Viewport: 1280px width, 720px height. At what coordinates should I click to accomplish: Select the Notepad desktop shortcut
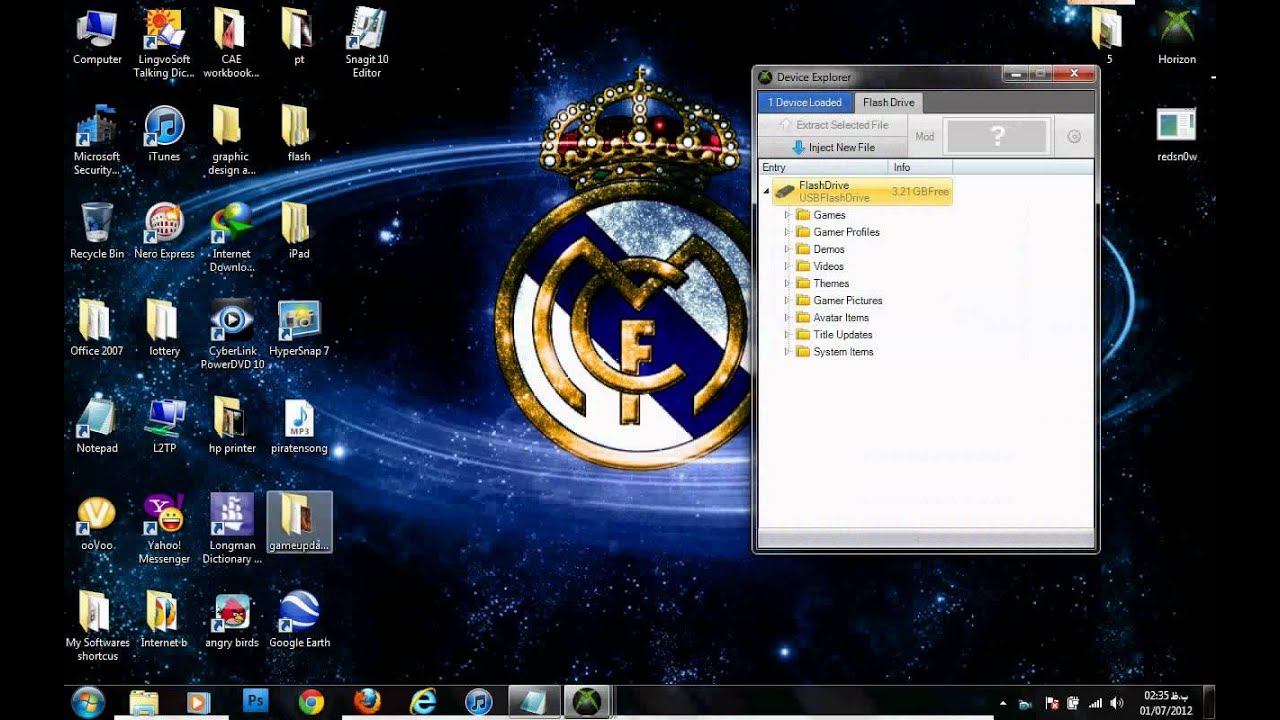coord(97,426)
